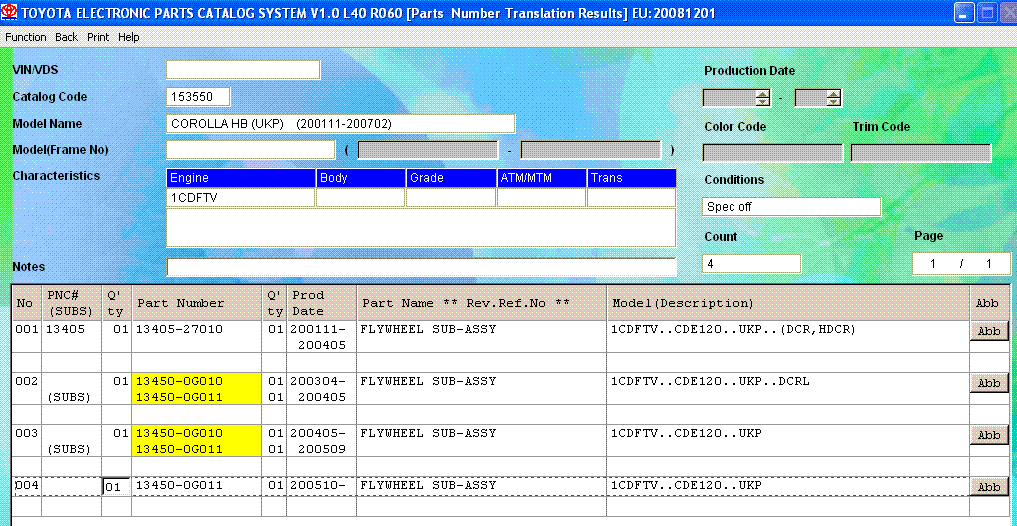This screenshot has height=526, width=1017.
Task: Click the Count field showing 4
Action: [751, 264]
